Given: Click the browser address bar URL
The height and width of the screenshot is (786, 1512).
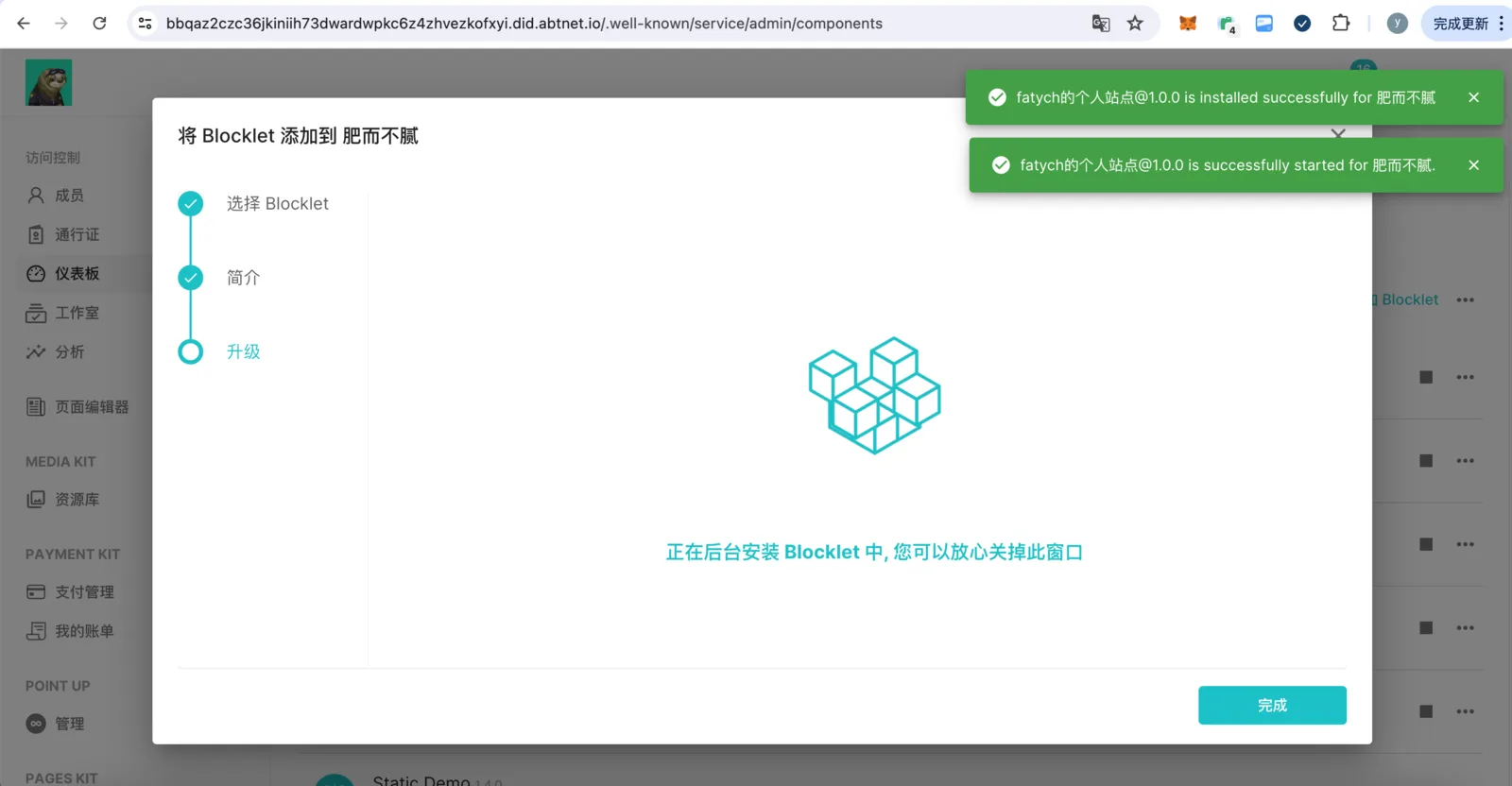Looking at the screenshot, I should 524,24.
